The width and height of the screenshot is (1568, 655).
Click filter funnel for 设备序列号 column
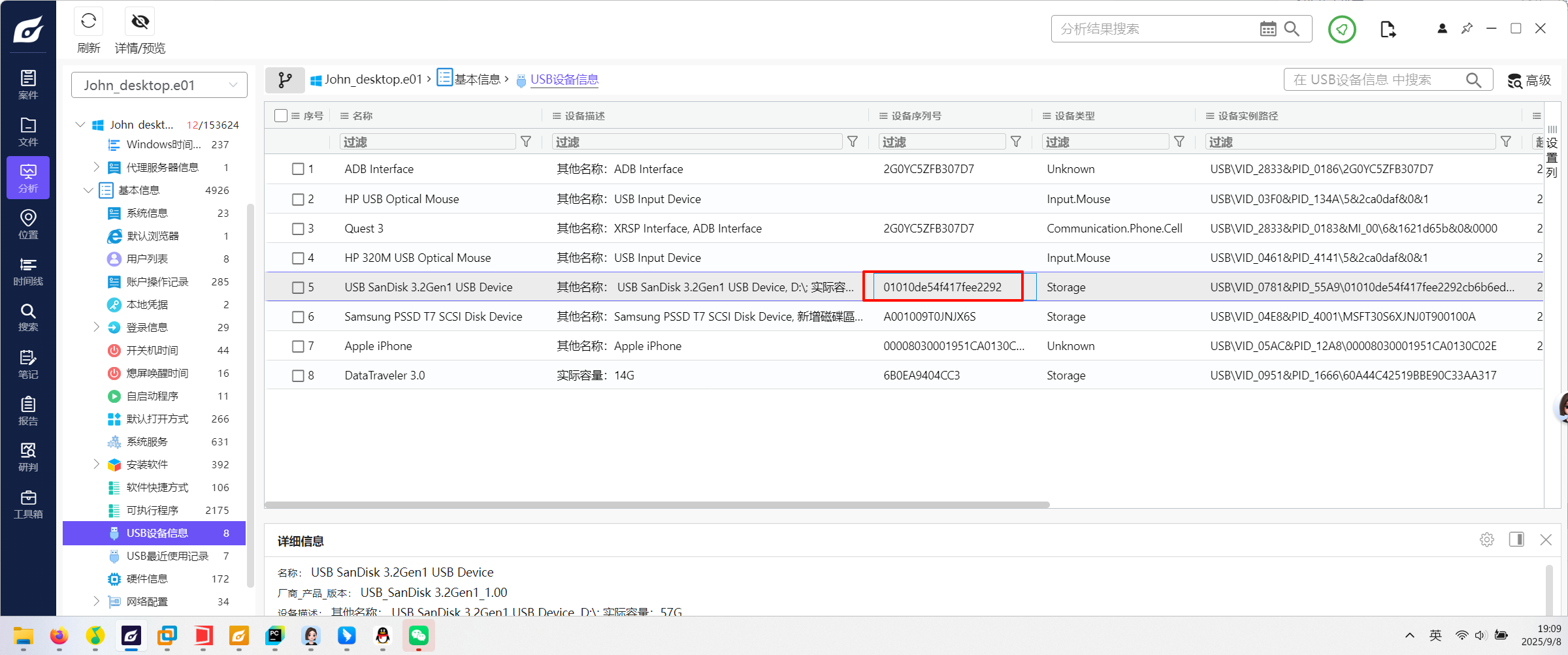click(1016, 142)
